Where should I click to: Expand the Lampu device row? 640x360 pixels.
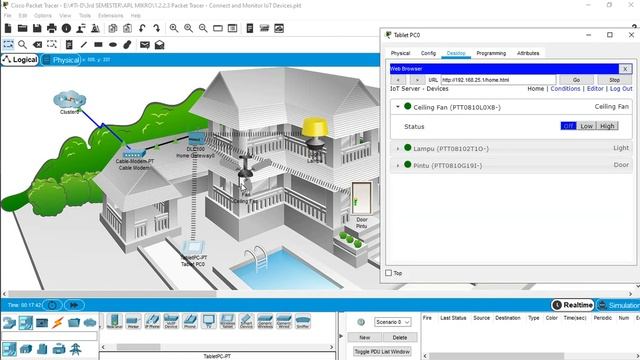point(398,149)
